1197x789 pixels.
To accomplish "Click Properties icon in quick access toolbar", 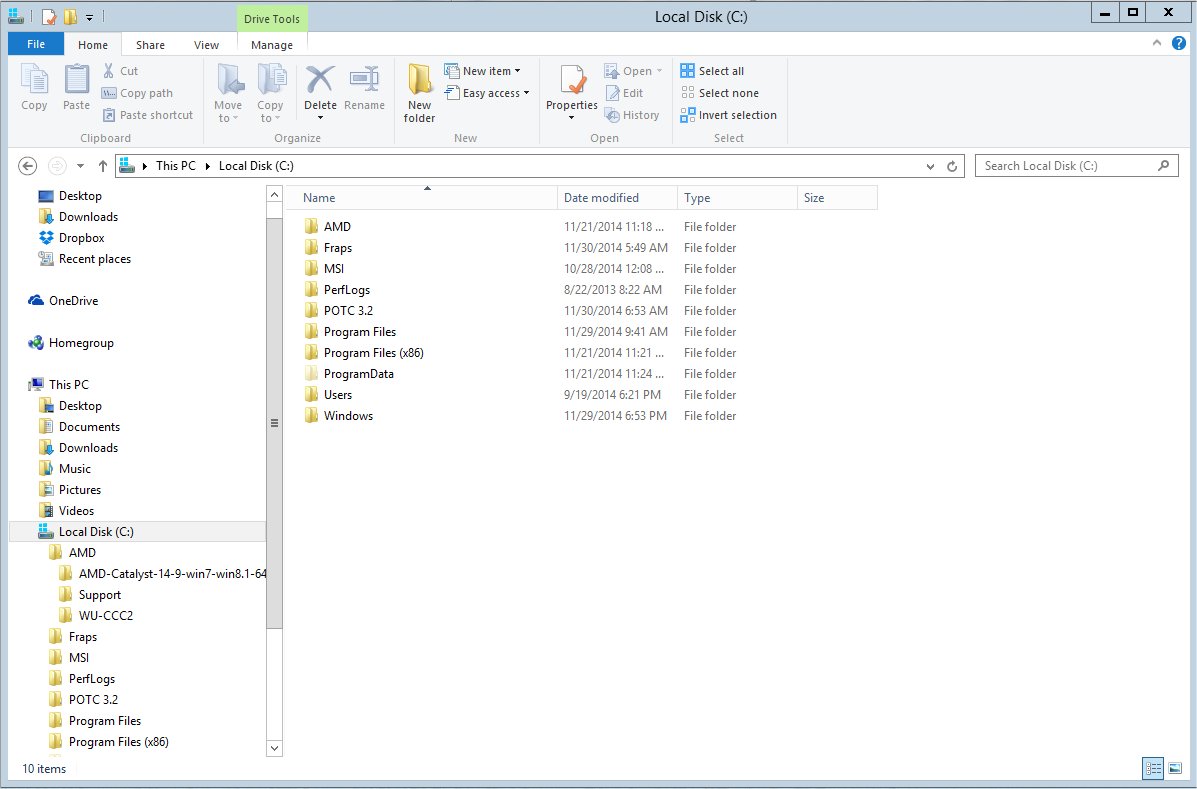I will (50, 16).
